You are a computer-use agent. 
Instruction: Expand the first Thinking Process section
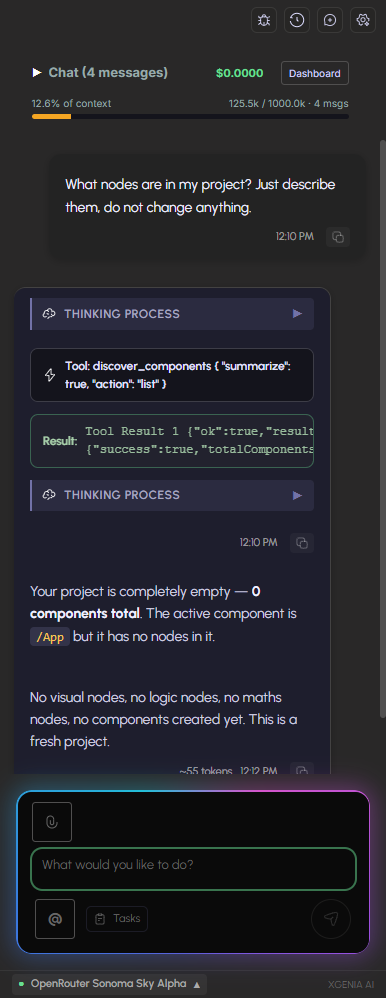point(172,314)
